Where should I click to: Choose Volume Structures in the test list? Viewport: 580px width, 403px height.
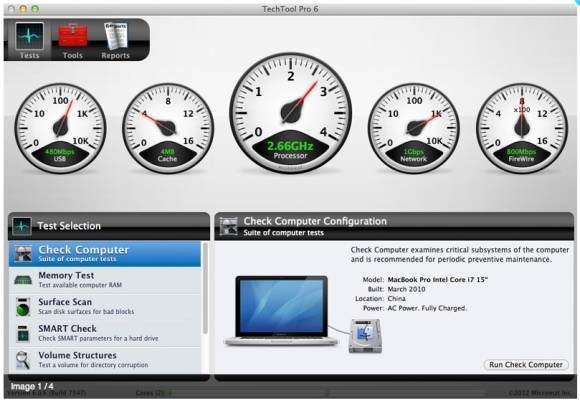click(x=105, y=360)
